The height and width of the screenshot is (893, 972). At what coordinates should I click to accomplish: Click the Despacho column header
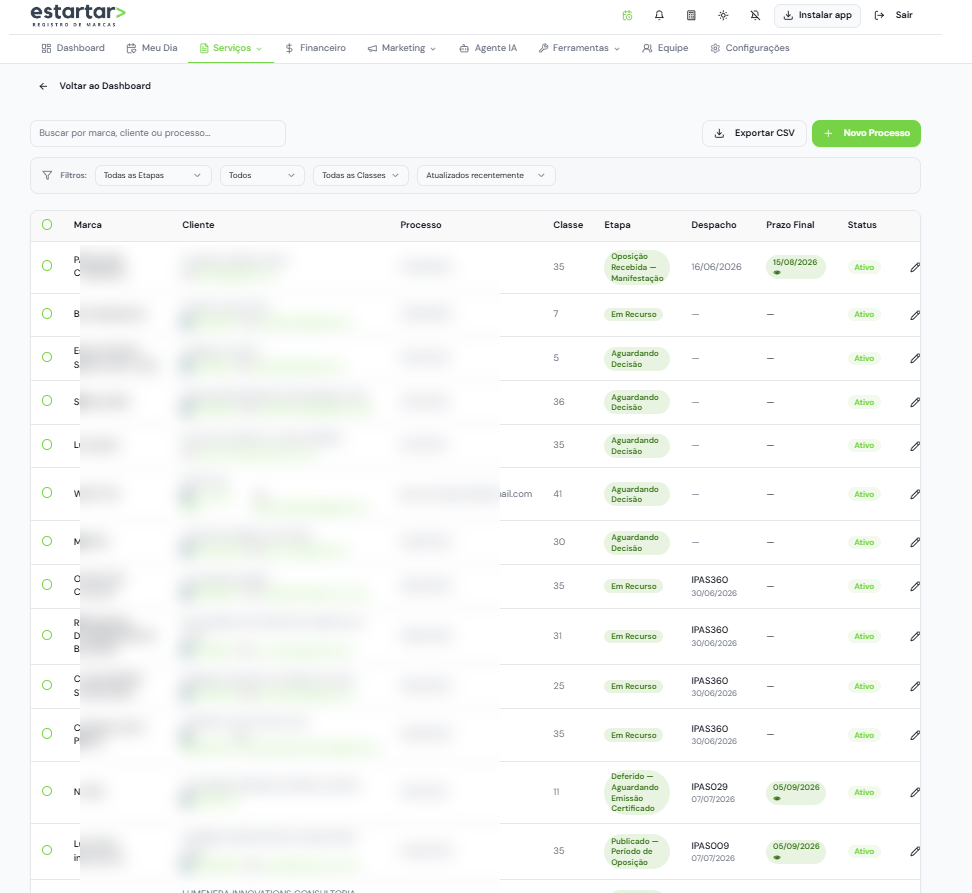714,225
